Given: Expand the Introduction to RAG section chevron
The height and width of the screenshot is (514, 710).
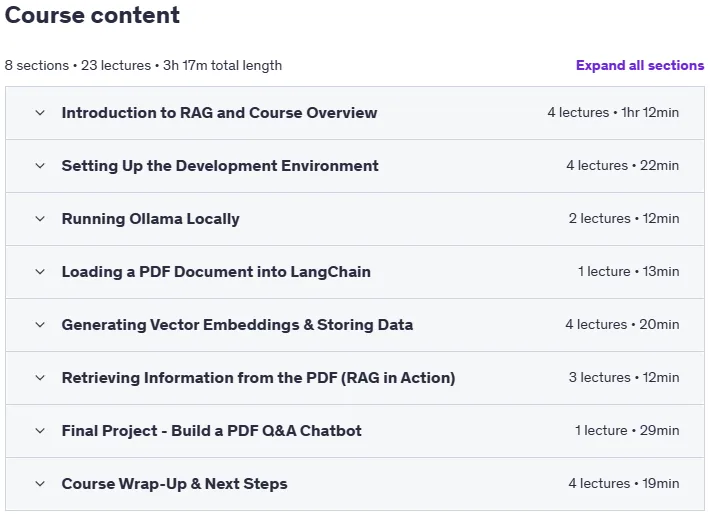Looking at the screenshot, I should [x=40, y=113].
